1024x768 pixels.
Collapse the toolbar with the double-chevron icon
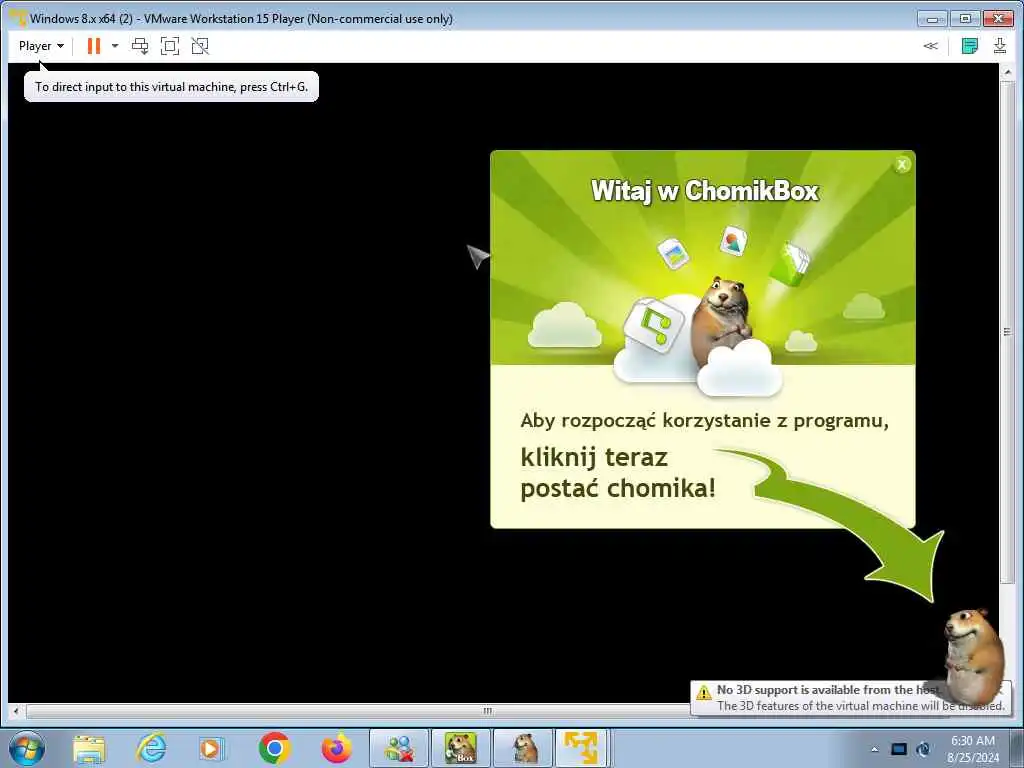coord(931,46)
